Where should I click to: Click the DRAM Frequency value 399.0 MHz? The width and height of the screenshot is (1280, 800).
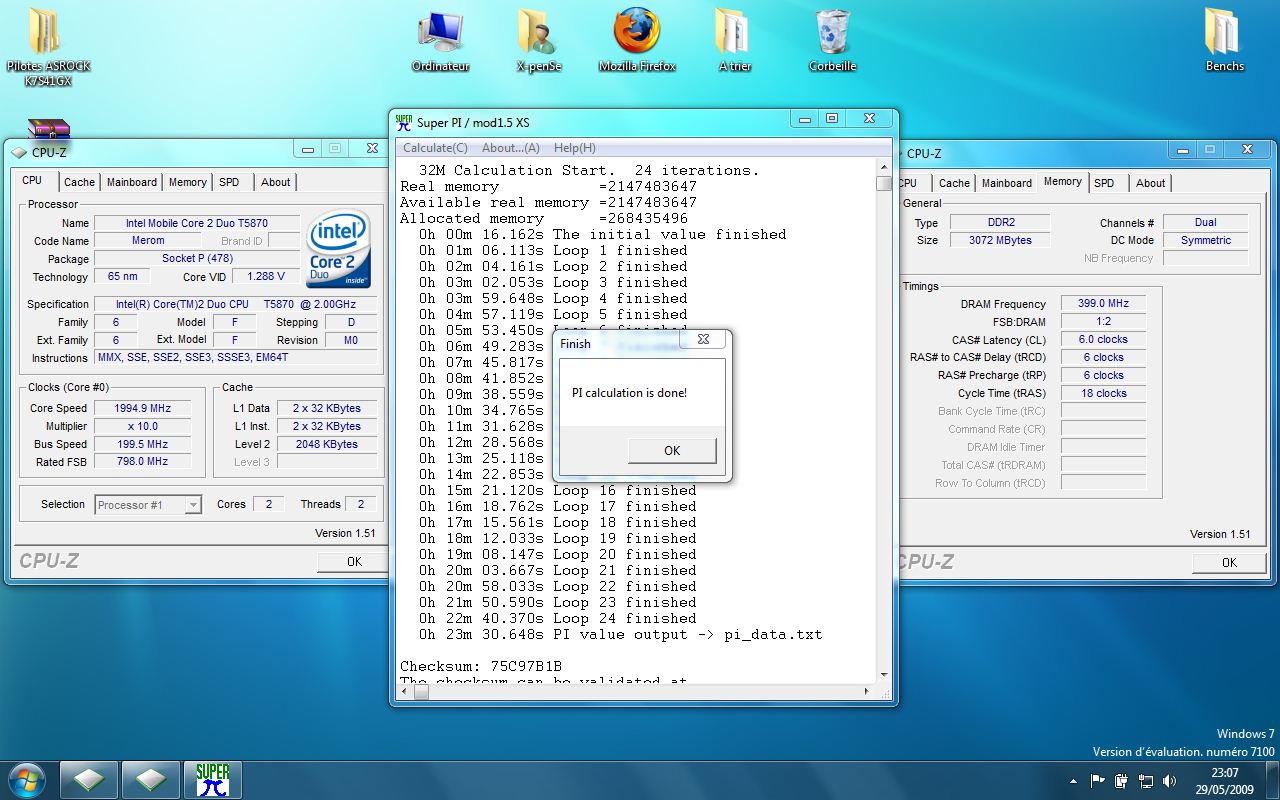coord(1104,304)
